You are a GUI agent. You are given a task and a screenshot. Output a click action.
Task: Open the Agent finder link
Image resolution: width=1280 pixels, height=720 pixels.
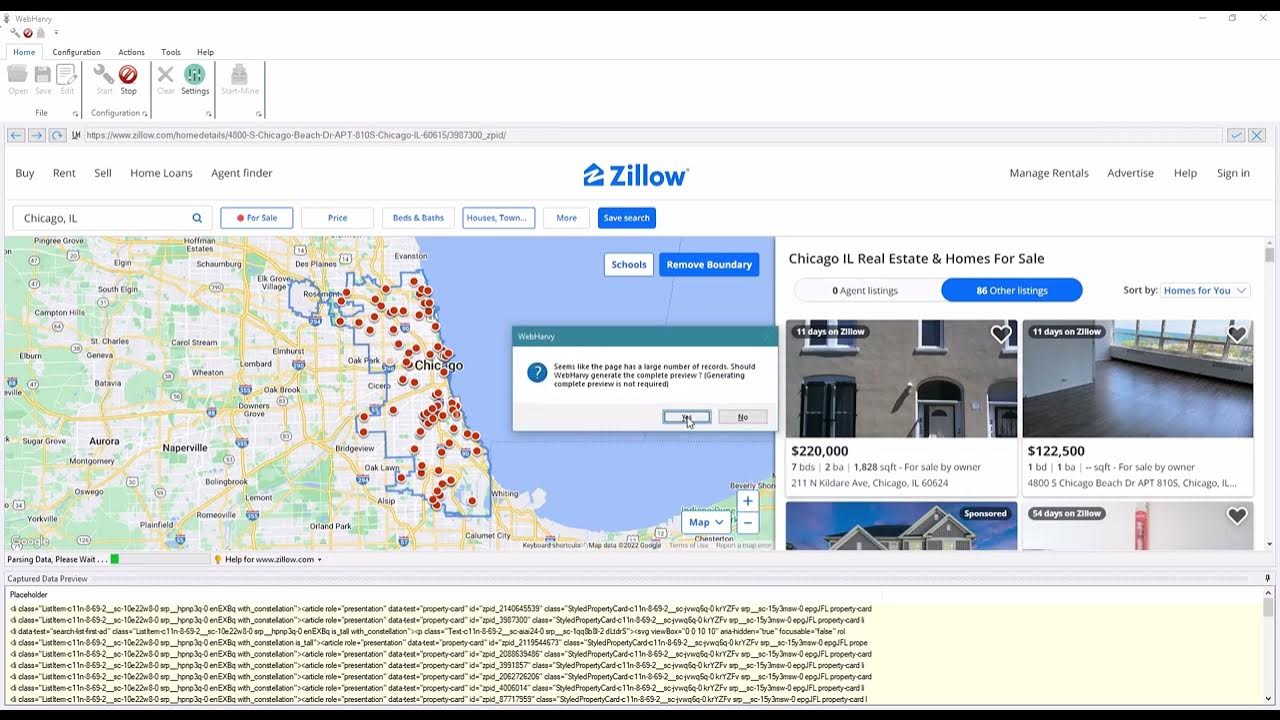coord(241,173)
